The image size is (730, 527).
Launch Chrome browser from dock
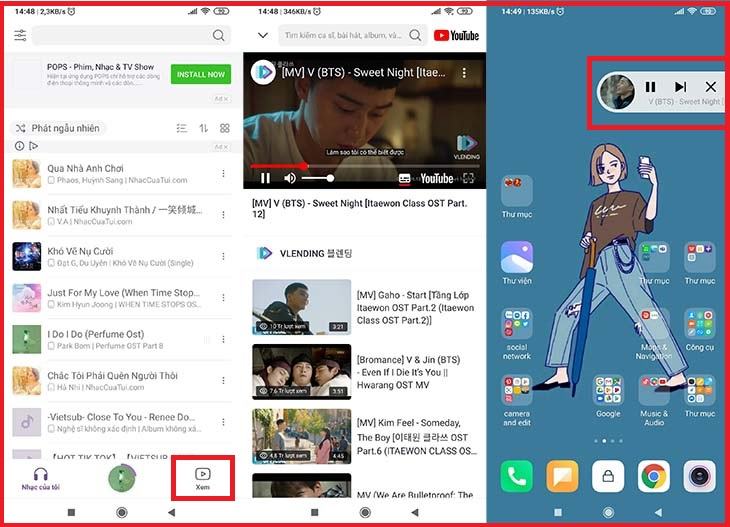point(654,476)
